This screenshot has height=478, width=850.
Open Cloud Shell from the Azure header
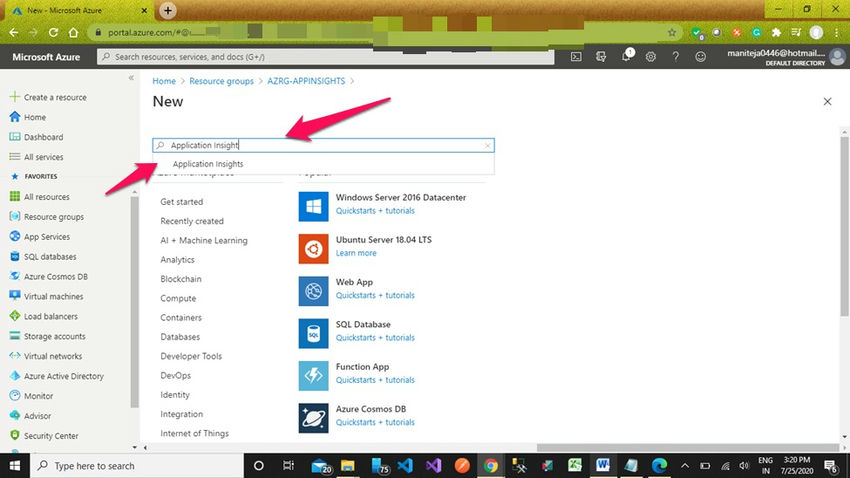pyautogui.click(x=576, y=56)
